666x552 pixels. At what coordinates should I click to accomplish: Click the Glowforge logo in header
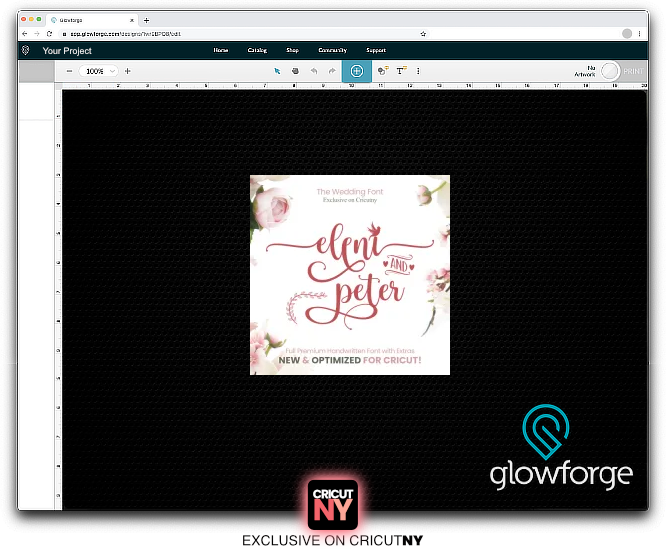pos(26,50)
